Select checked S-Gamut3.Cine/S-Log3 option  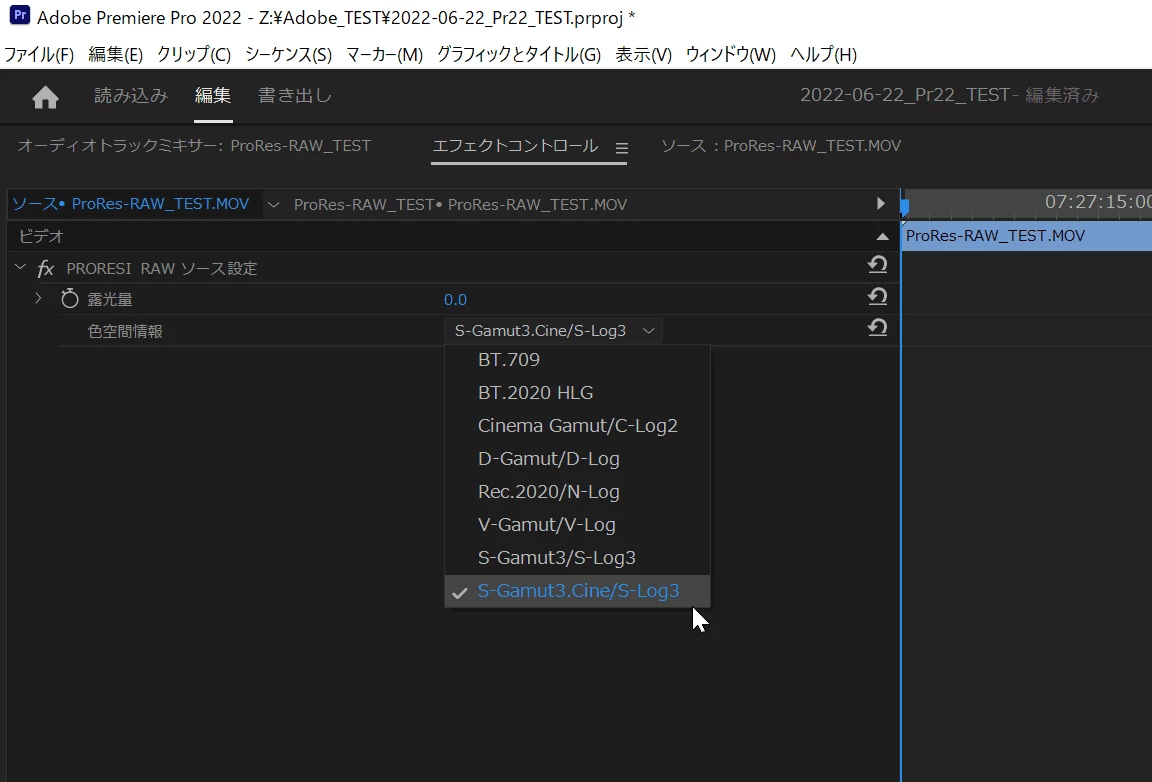(x=577, y=591)
